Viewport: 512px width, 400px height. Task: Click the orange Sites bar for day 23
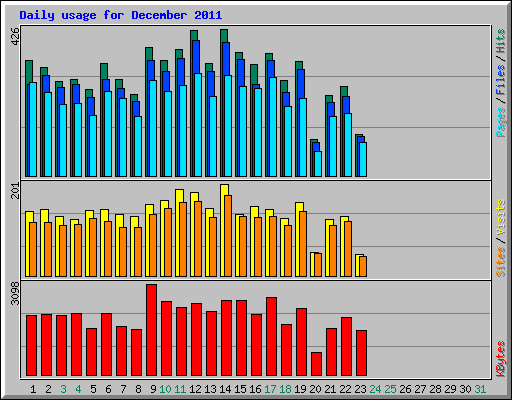(x=363, y=266)
